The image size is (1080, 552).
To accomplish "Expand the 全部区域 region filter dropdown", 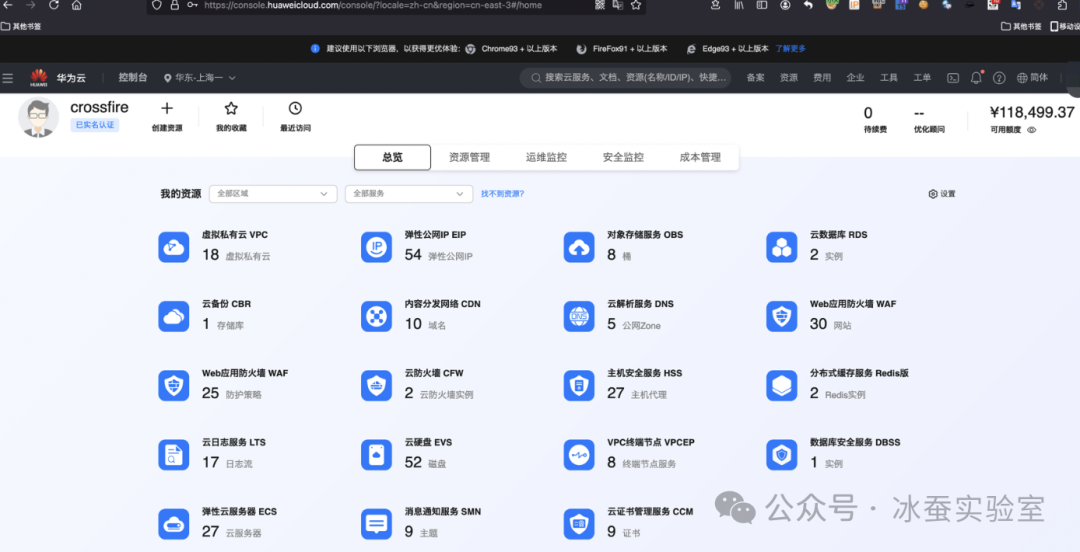I will pos(273,194).
